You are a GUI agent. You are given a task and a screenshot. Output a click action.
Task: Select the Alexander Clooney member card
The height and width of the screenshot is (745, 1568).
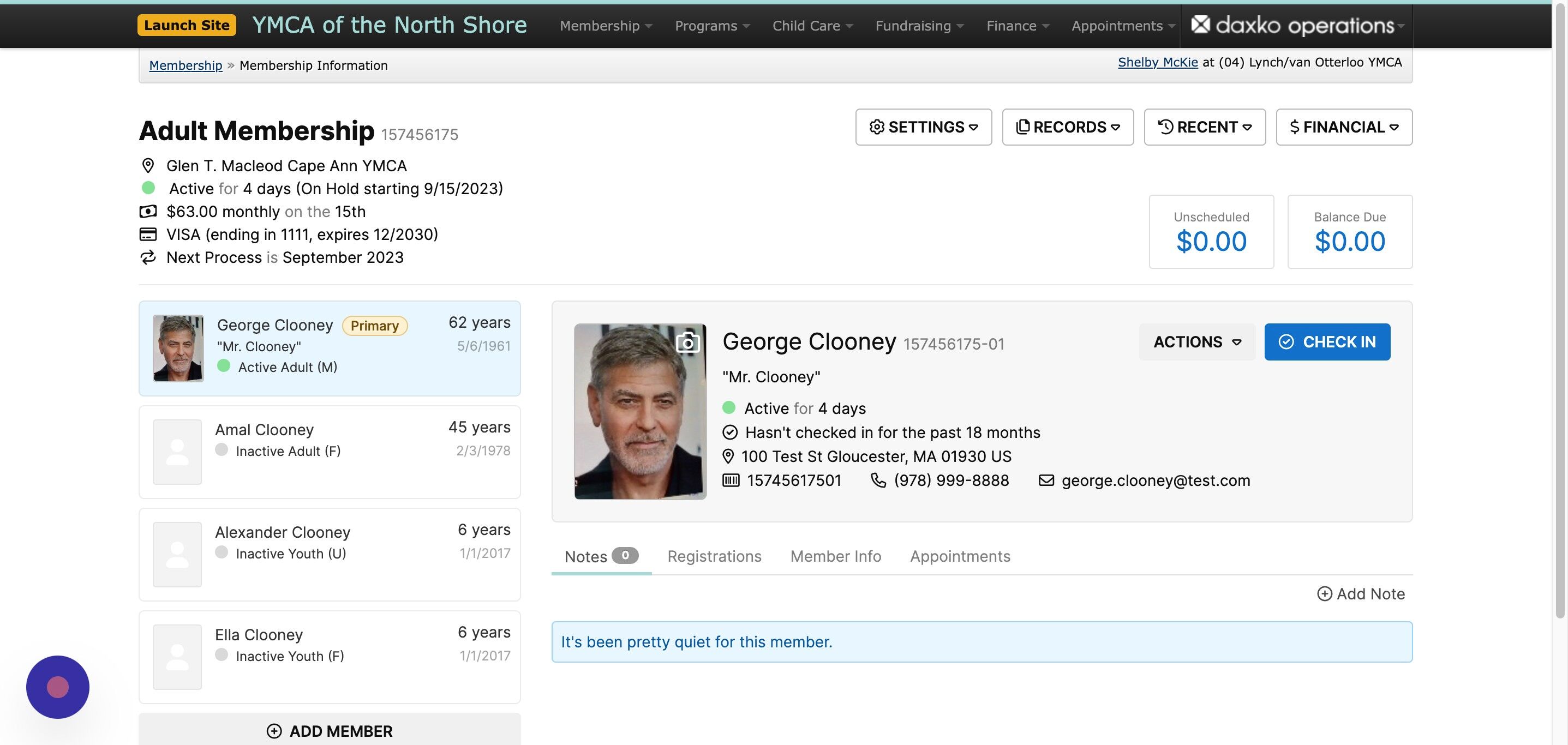(330, 555)
